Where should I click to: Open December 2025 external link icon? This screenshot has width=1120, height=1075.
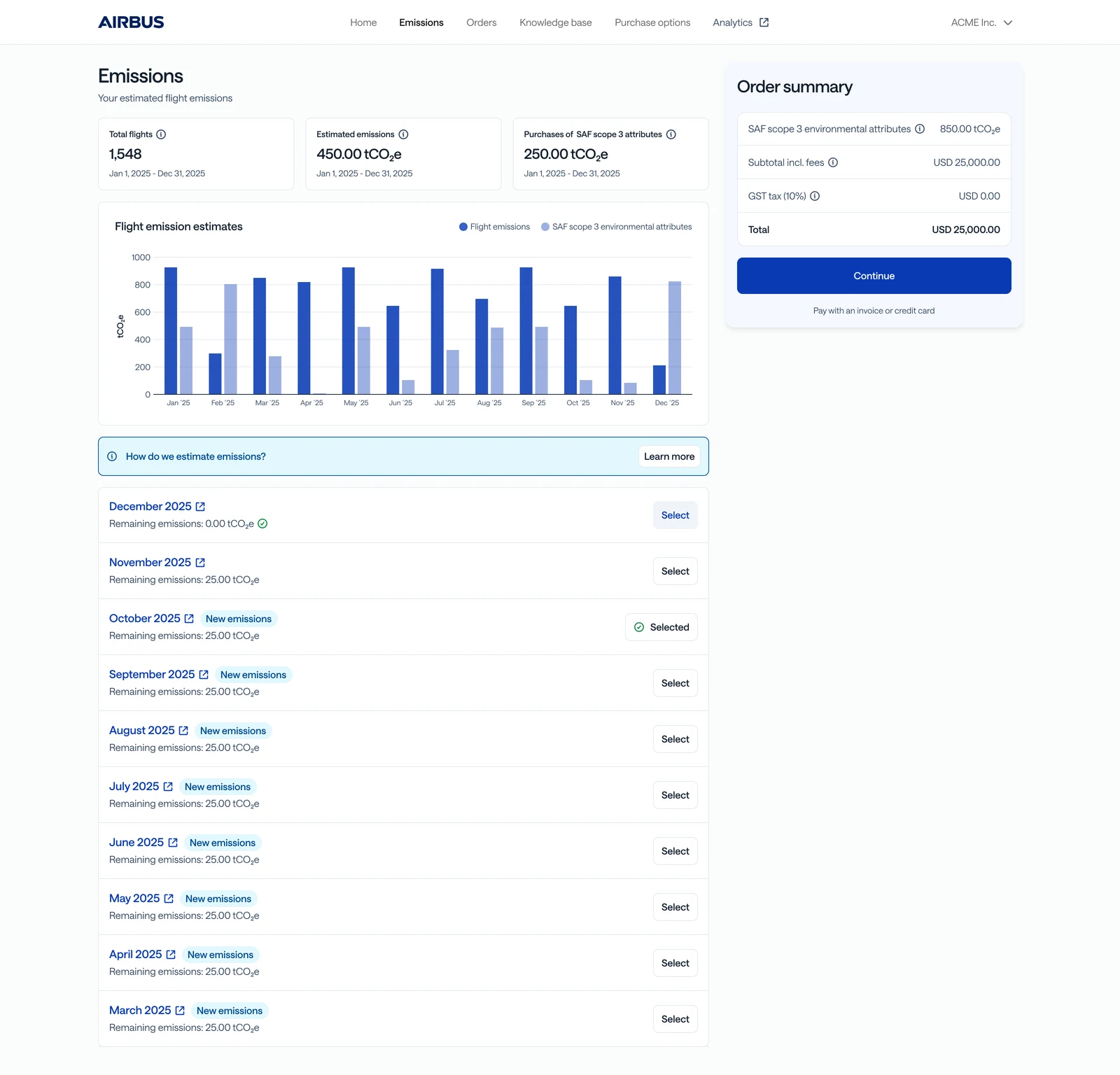click(x=200, y=507)
